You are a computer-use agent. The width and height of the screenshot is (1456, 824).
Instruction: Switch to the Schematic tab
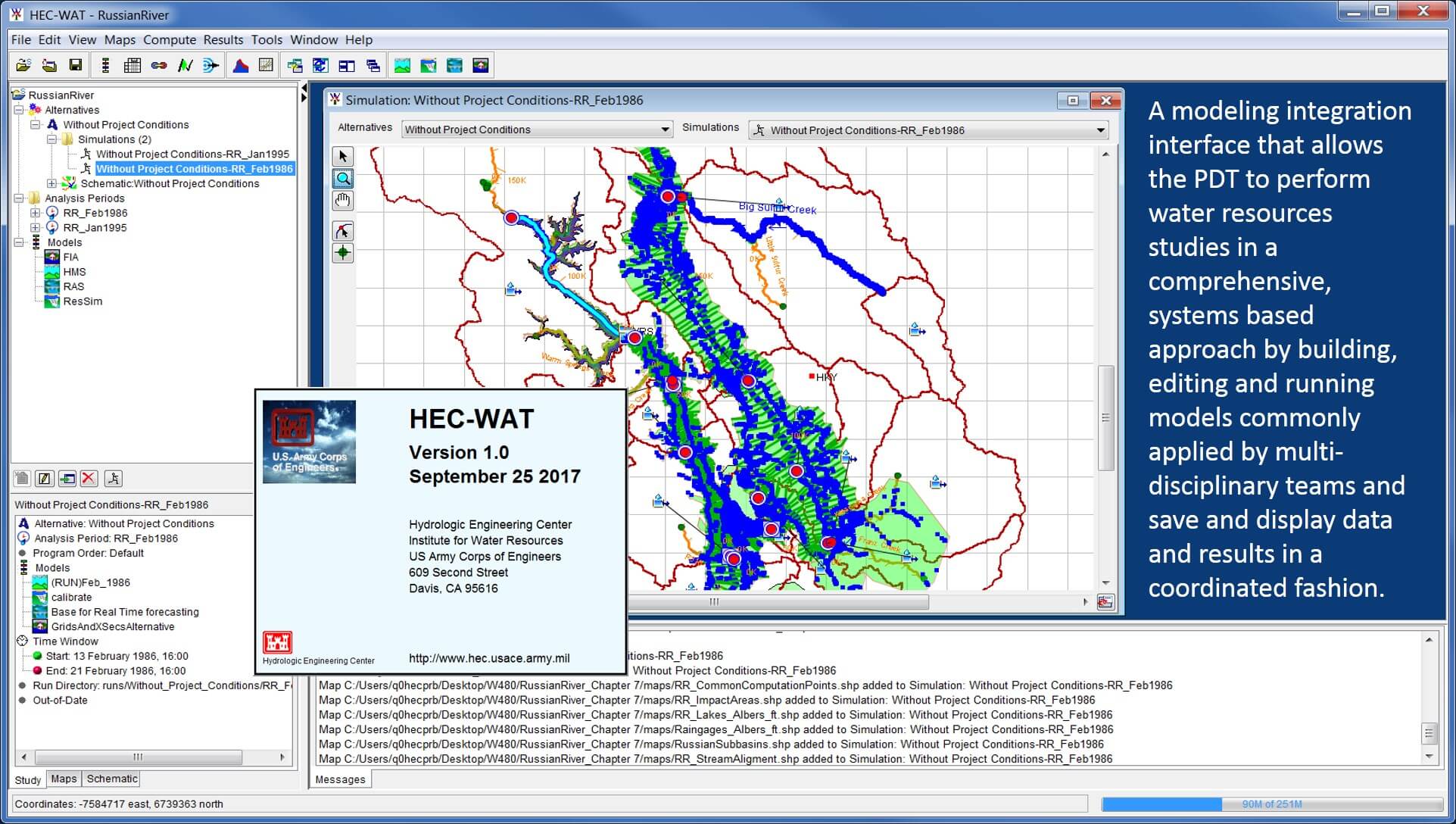click(x=112, y=779)
